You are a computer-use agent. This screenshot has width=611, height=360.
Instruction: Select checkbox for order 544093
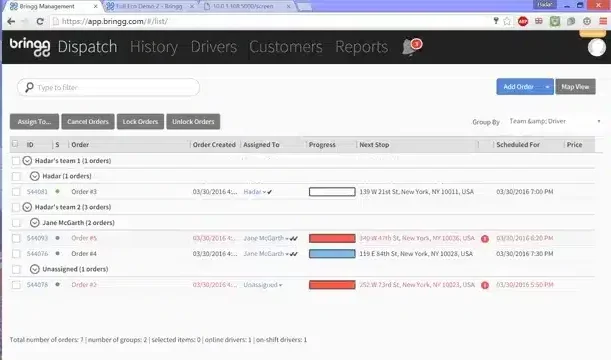[16, 238]
